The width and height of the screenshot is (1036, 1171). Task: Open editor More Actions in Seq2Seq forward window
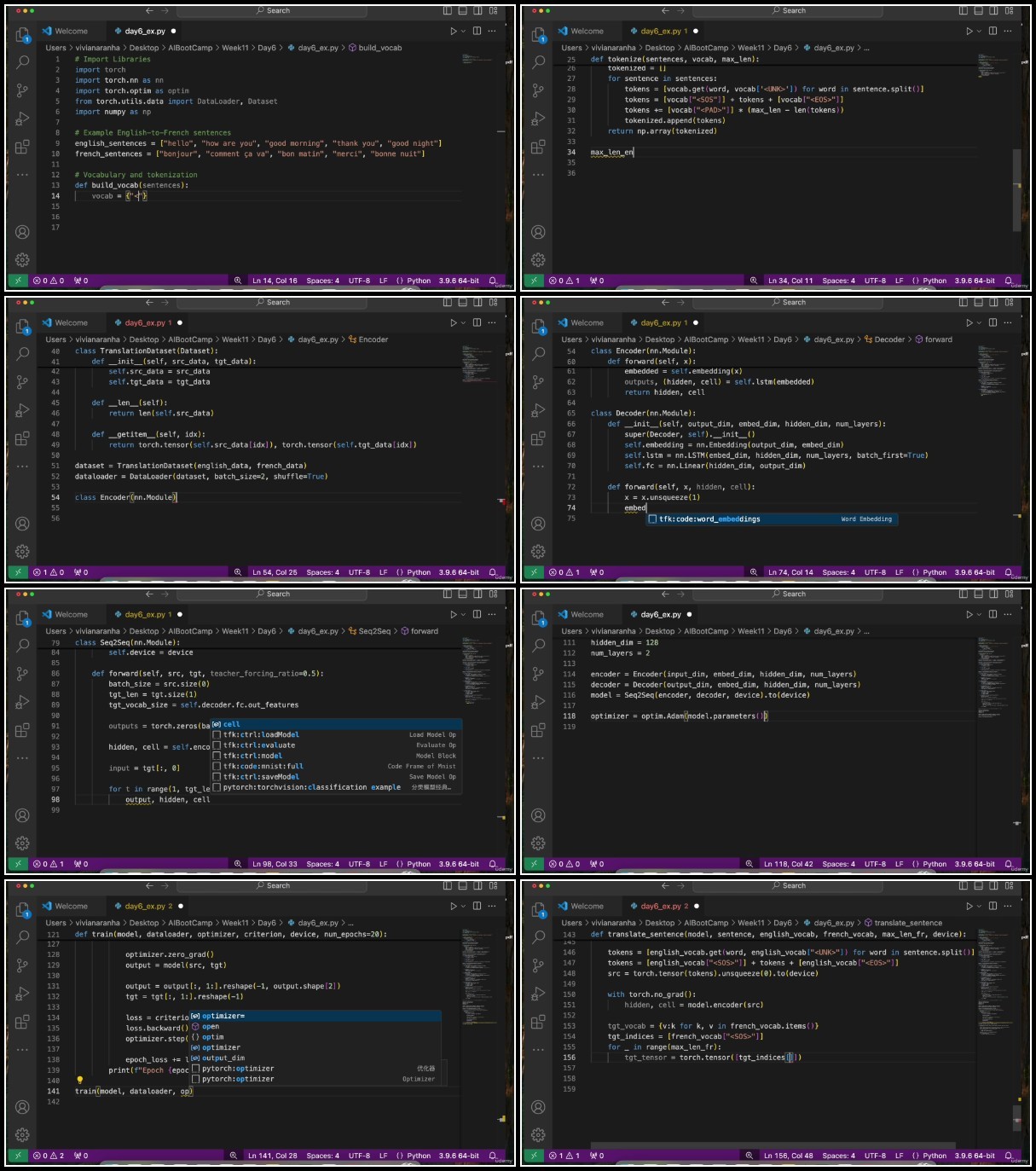492,615
